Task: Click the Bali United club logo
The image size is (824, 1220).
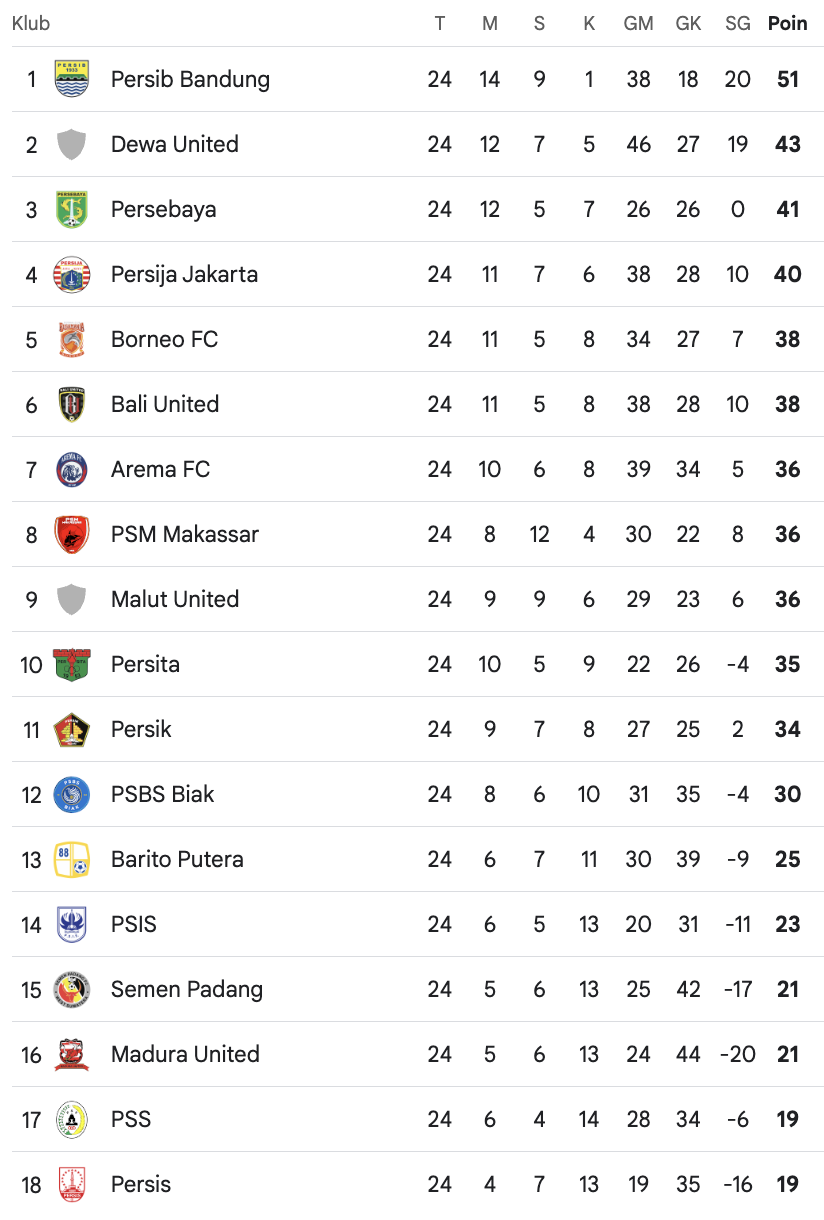Action: [x=71, y=404]
